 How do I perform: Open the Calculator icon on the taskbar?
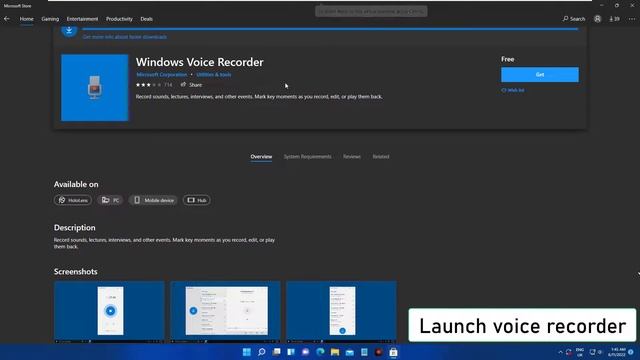364,352
